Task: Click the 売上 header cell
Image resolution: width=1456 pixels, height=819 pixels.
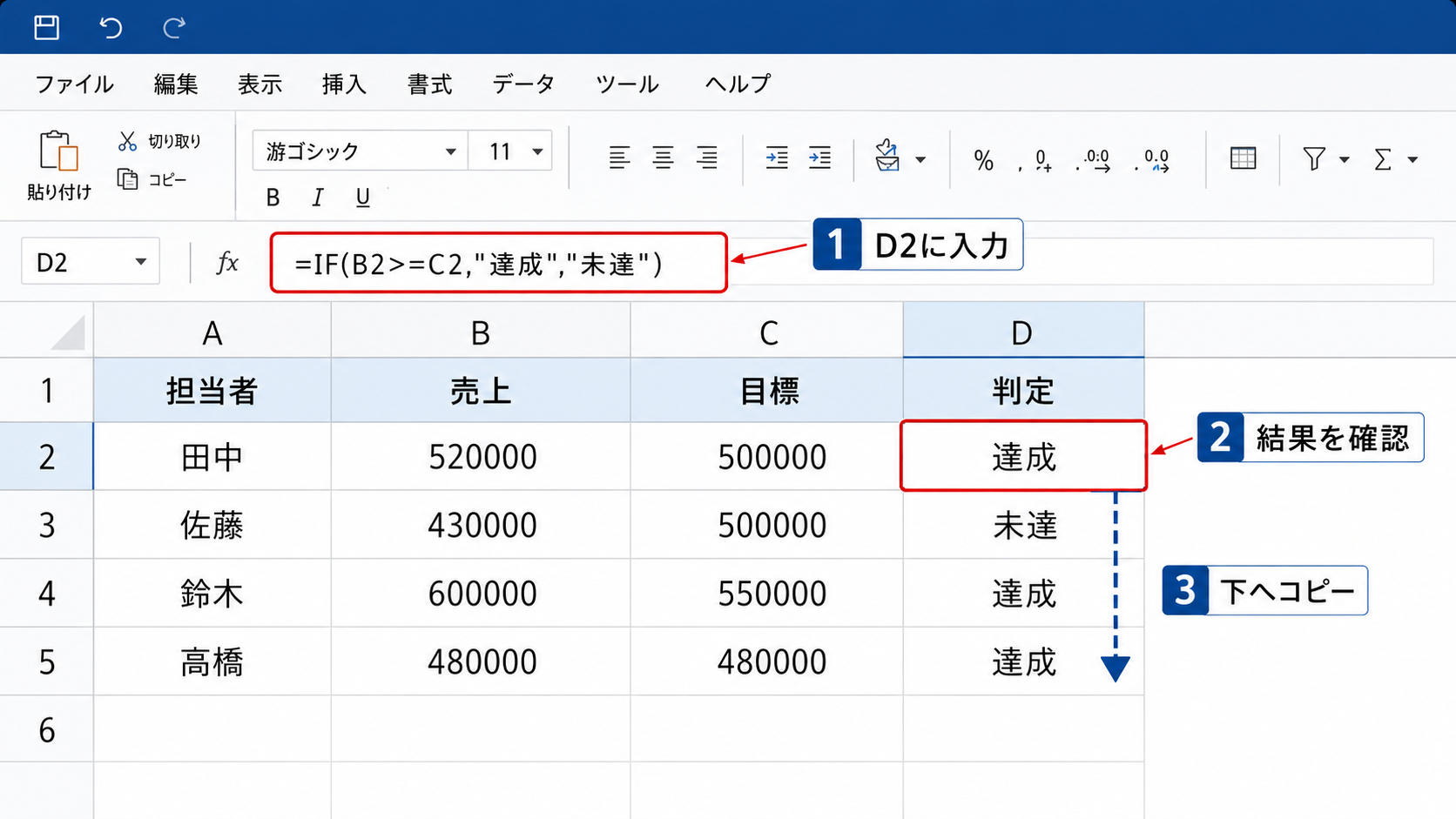Action: (x=481, y=391)
